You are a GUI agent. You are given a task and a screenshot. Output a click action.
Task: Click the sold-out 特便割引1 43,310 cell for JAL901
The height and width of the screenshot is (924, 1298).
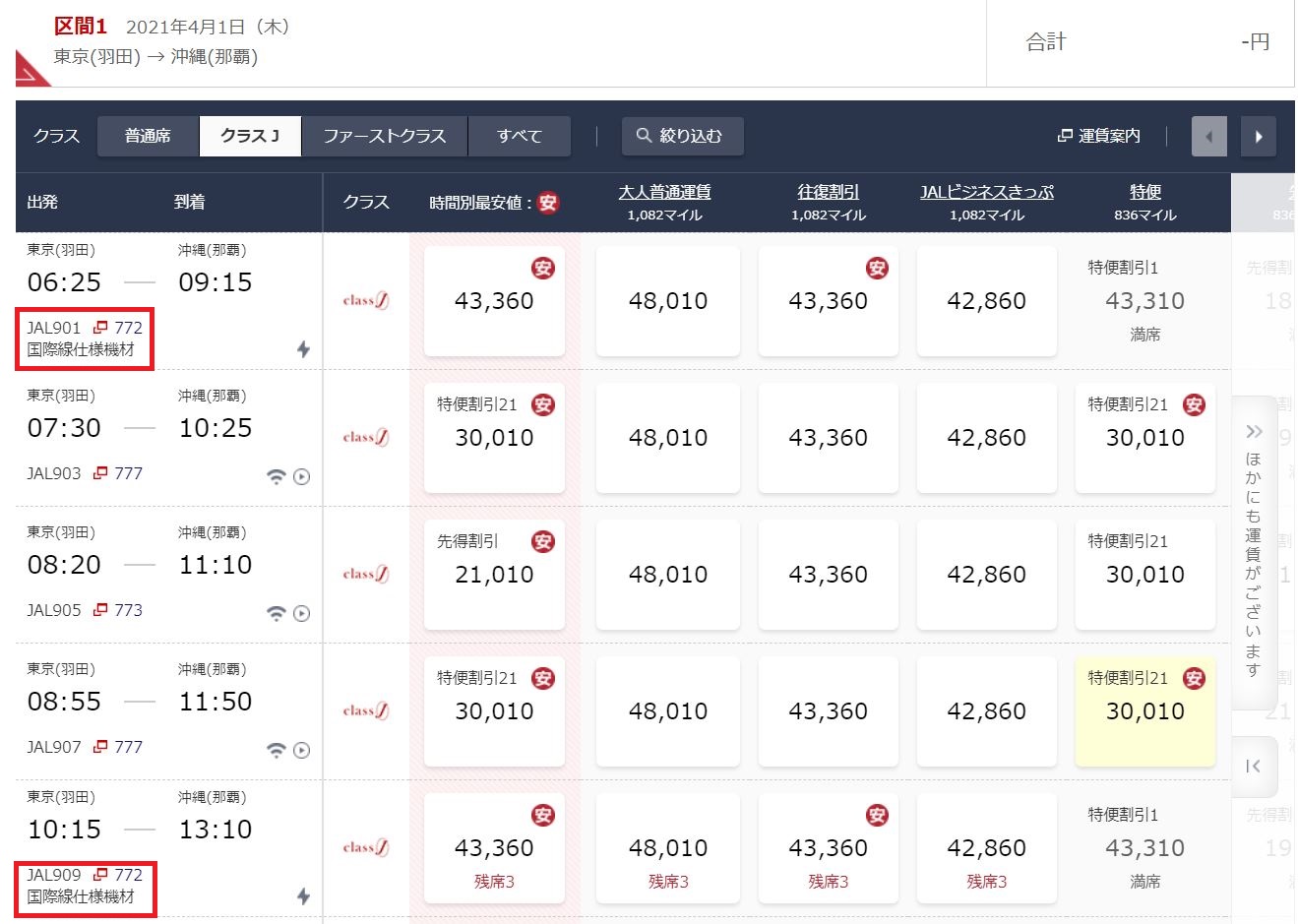[1145, 301]
